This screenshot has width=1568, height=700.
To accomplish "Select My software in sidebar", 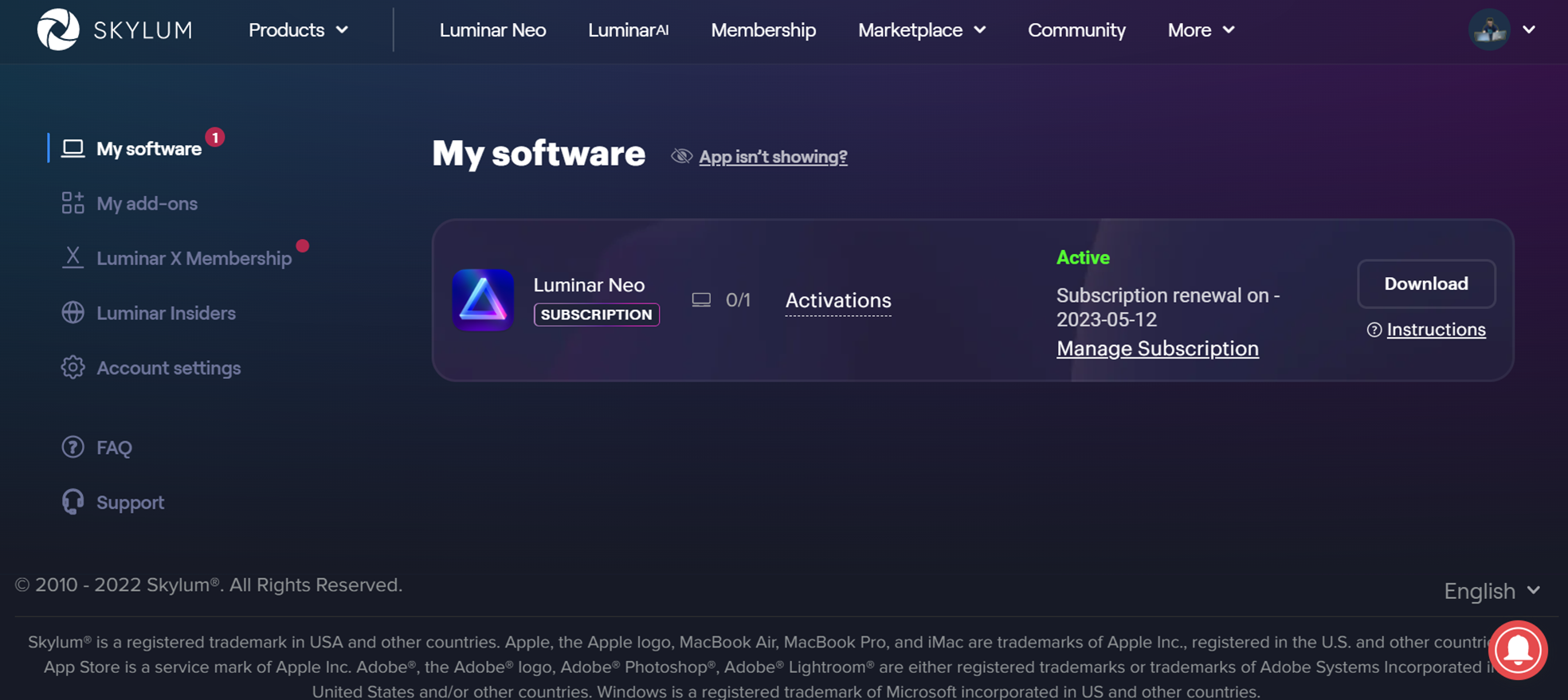I will [x=149, y=149].
